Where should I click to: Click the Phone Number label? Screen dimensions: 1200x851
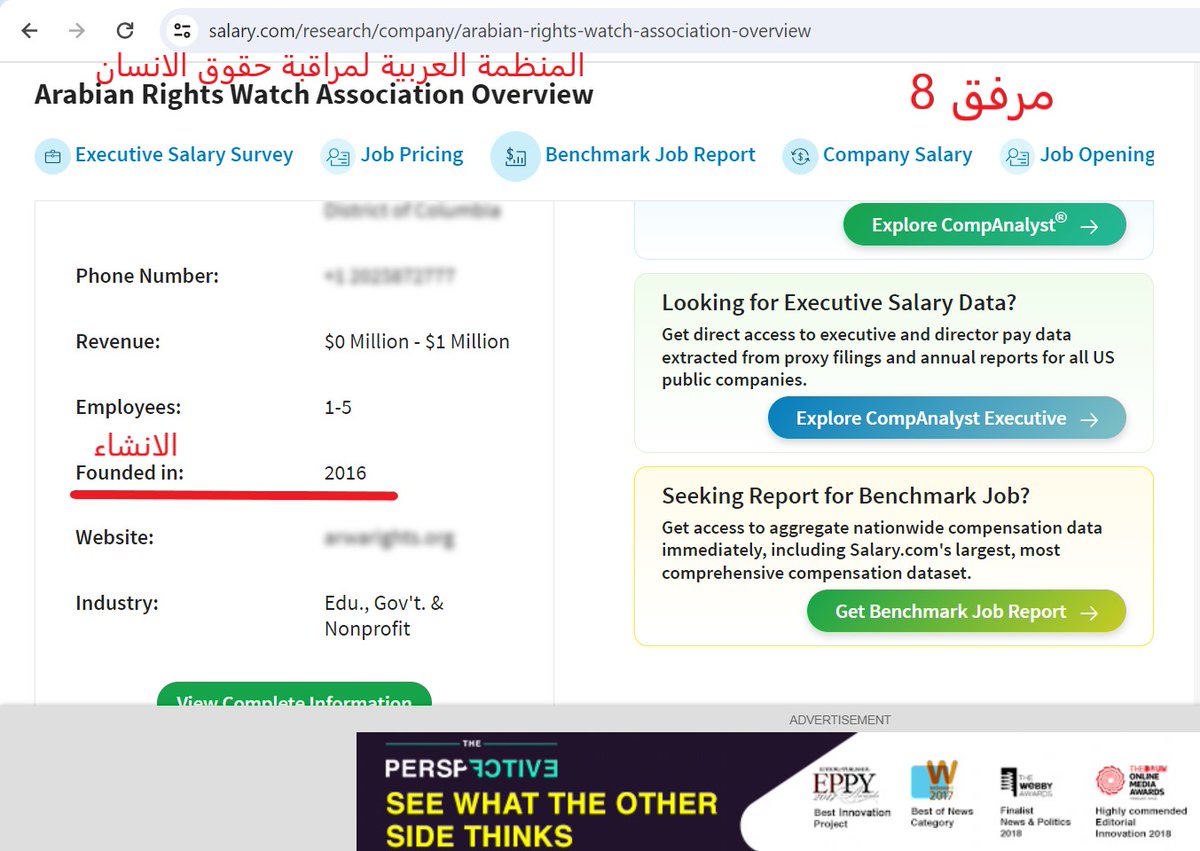[x=147, y=276]
